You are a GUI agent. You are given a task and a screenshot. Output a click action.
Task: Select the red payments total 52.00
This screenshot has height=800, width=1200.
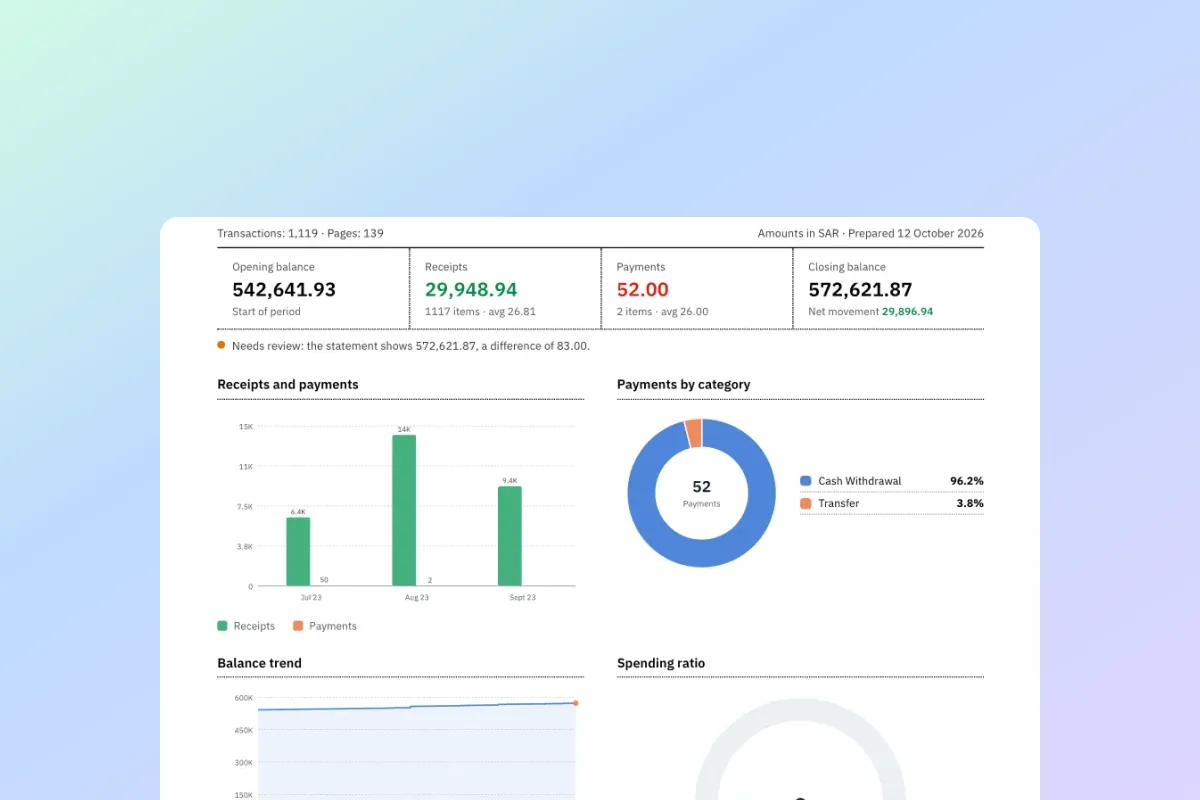[x=642, y=290]
